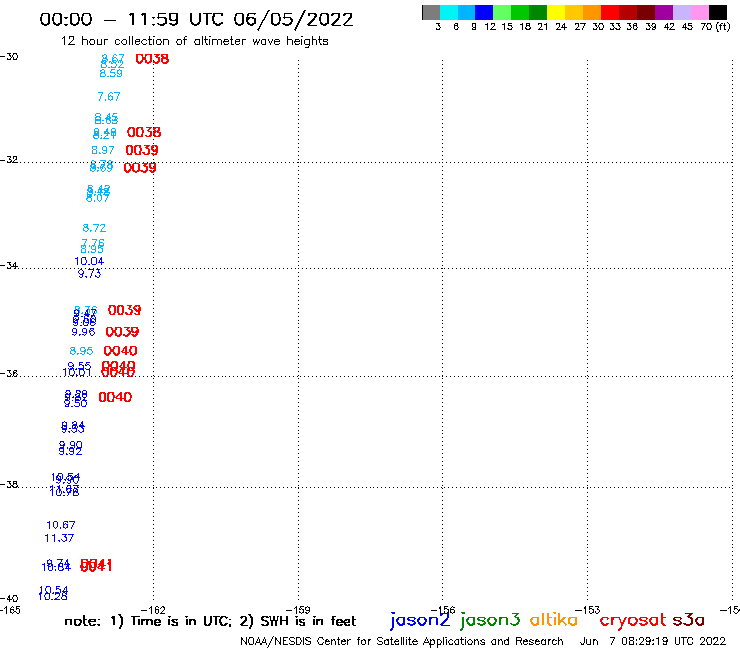The width and height of the screenshot is (740, 650).
Task: Select the black swatch at the scale's end
Action: click(718, 12)
